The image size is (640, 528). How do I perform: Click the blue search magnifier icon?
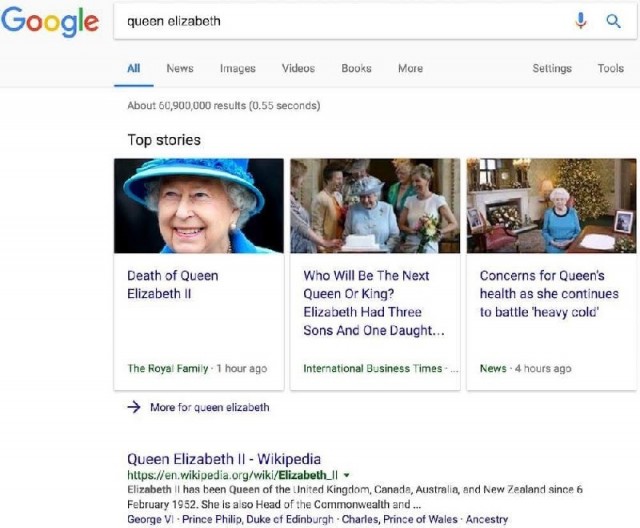(x=613, y=21)
